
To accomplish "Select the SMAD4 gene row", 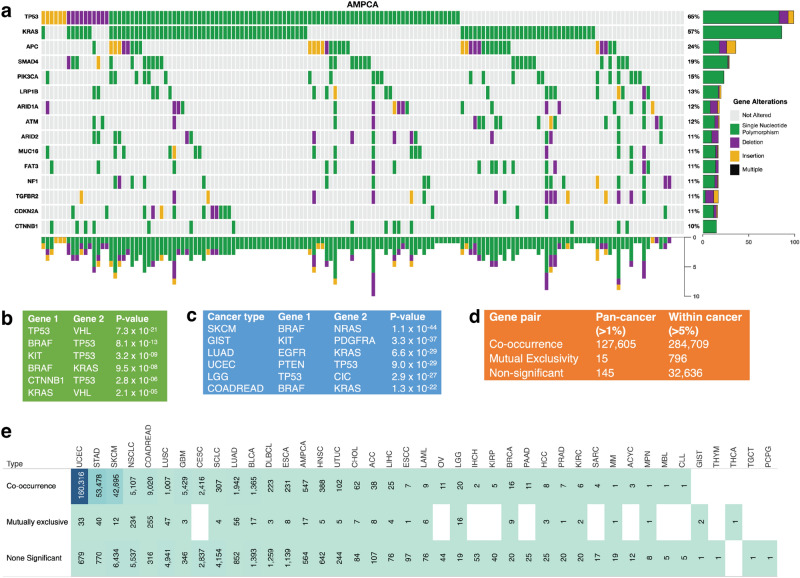I will point(29,62).
